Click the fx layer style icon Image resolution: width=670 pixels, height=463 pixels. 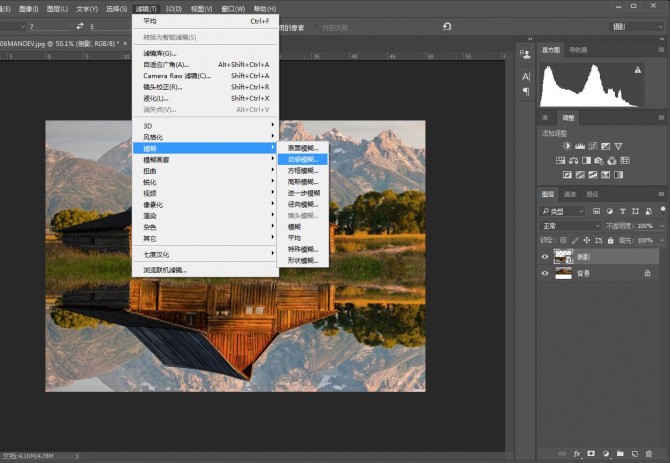point(577,454)
